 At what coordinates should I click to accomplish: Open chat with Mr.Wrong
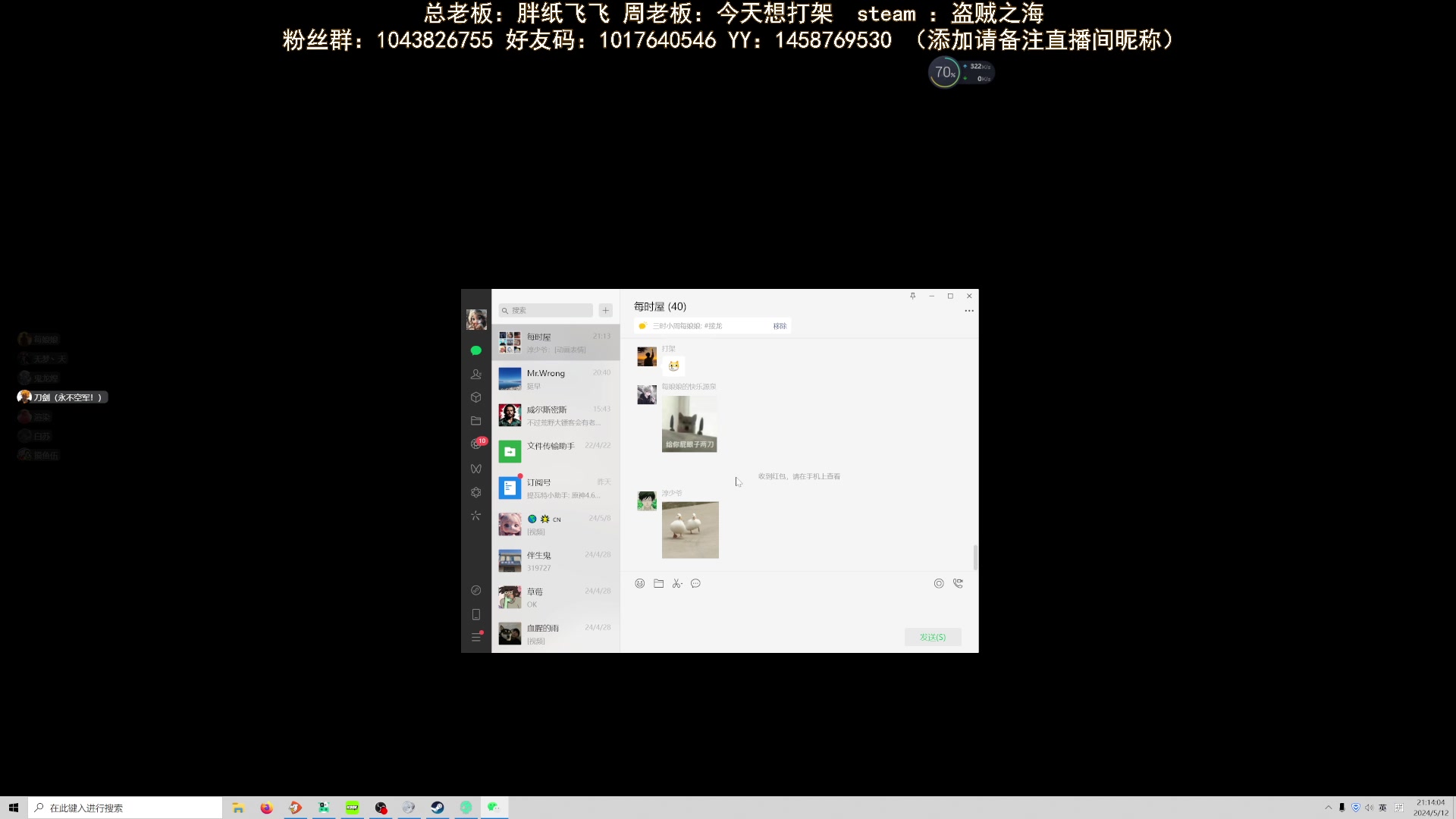click(x=556, y=378)
